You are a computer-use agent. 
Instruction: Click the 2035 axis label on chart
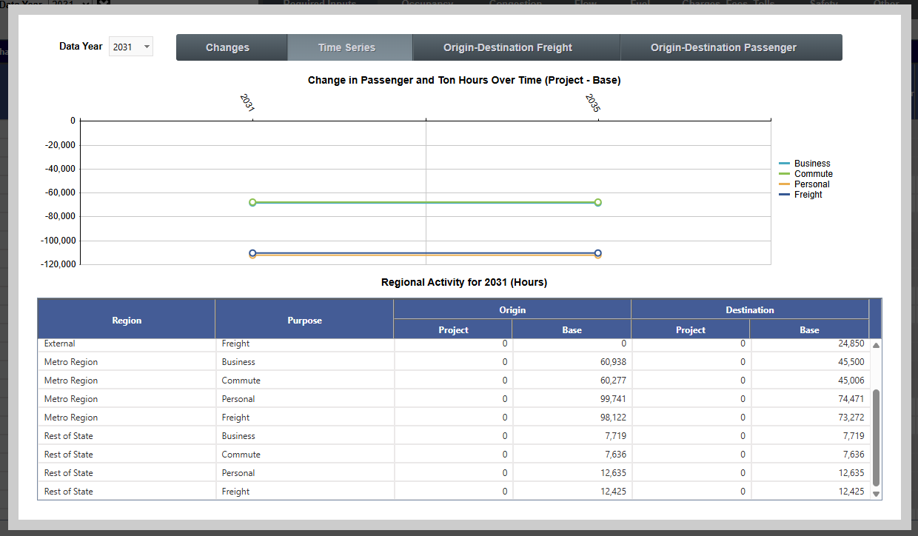tap(592, 103)
